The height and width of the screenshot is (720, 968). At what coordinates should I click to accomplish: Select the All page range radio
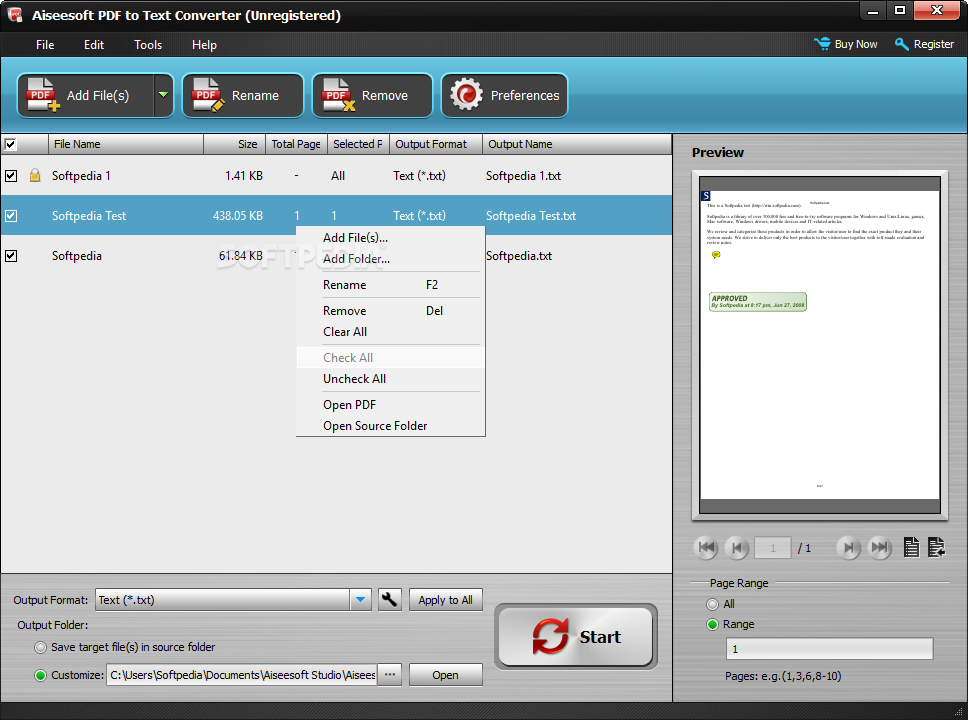(712, 604)
